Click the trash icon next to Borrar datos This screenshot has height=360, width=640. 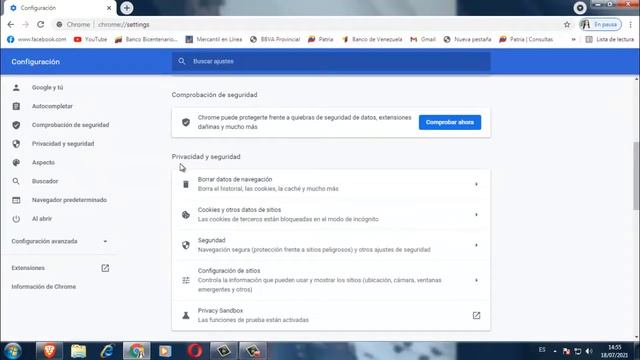click(186, 184)
